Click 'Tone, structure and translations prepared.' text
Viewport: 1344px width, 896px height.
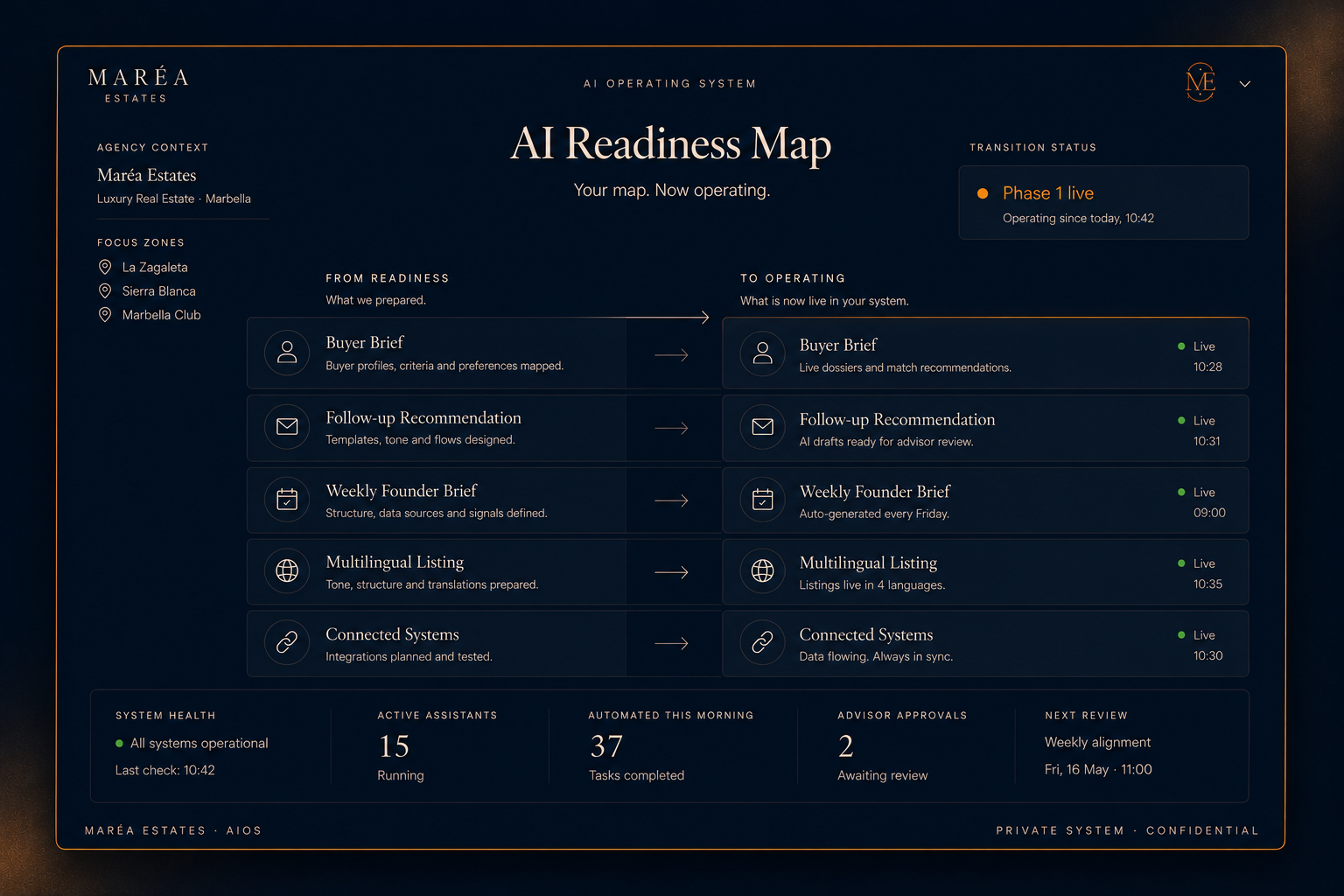[432, 584]
